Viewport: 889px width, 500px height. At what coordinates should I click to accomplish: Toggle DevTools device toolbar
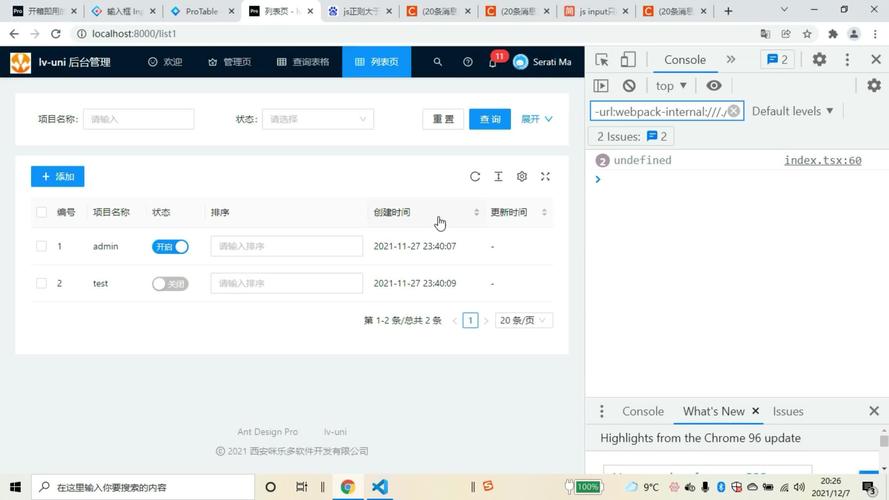(x=628, y=60)
